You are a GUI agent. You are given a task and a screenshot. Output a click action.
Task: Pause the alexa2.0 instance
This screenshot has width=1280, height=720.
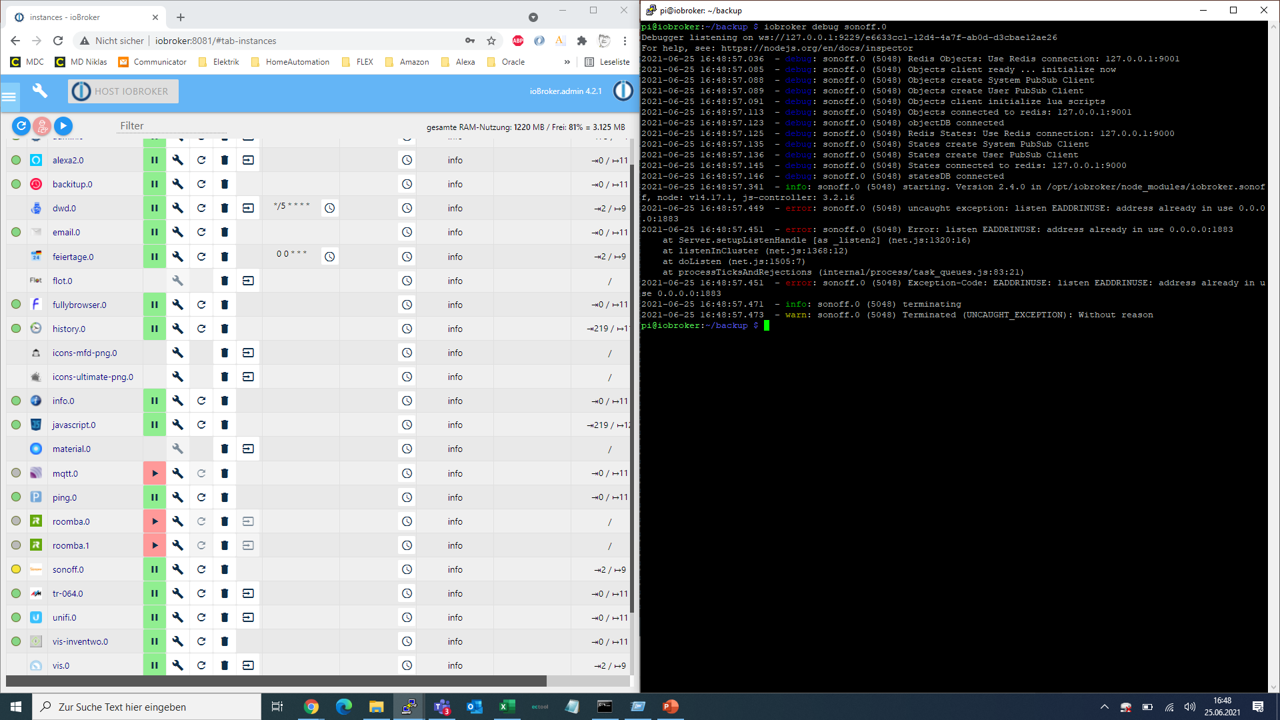[x=154, y=160]
